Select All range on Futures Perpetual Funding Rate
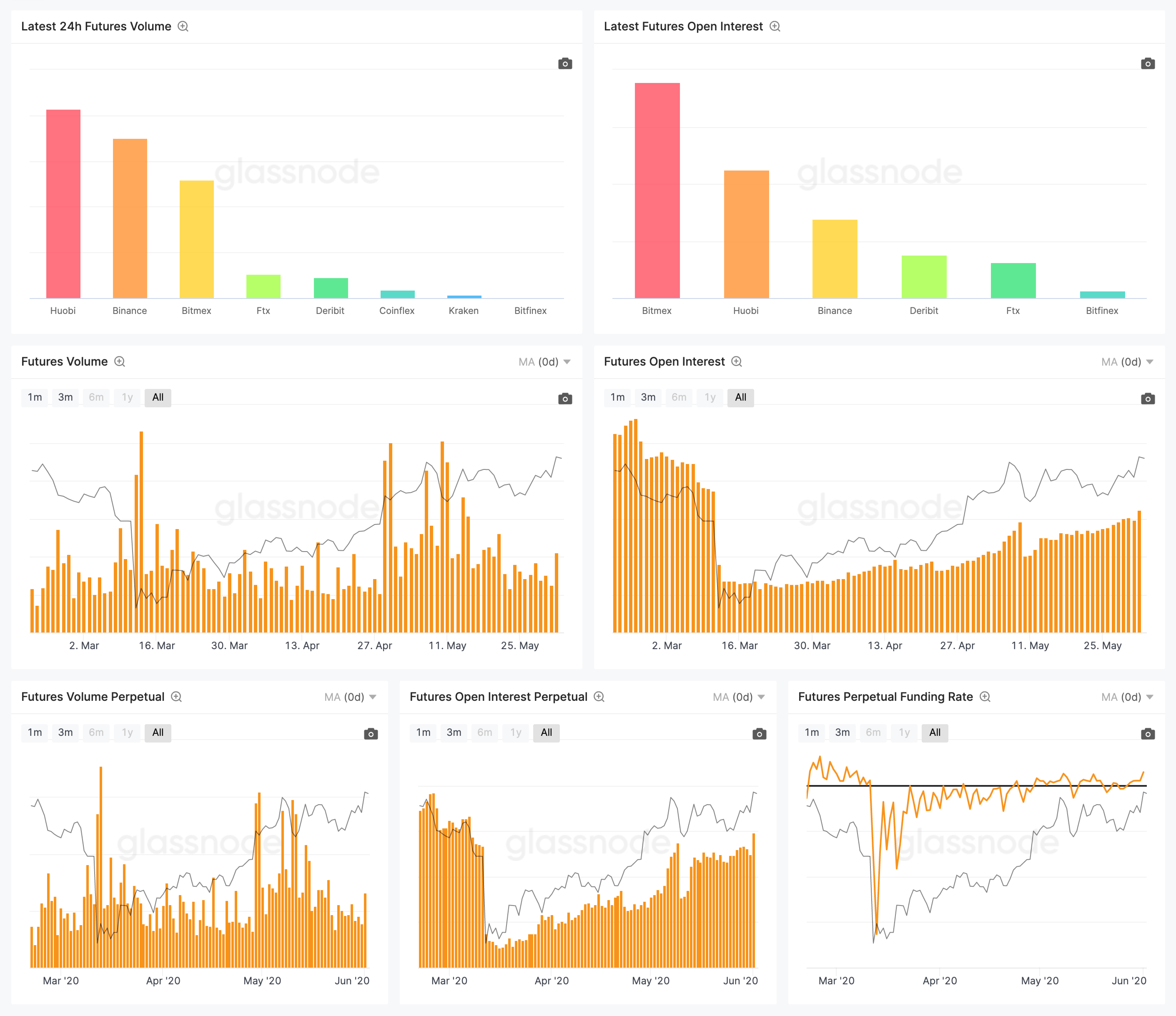The height and width of the screenshot is (1016, 1176). (935, 732)
